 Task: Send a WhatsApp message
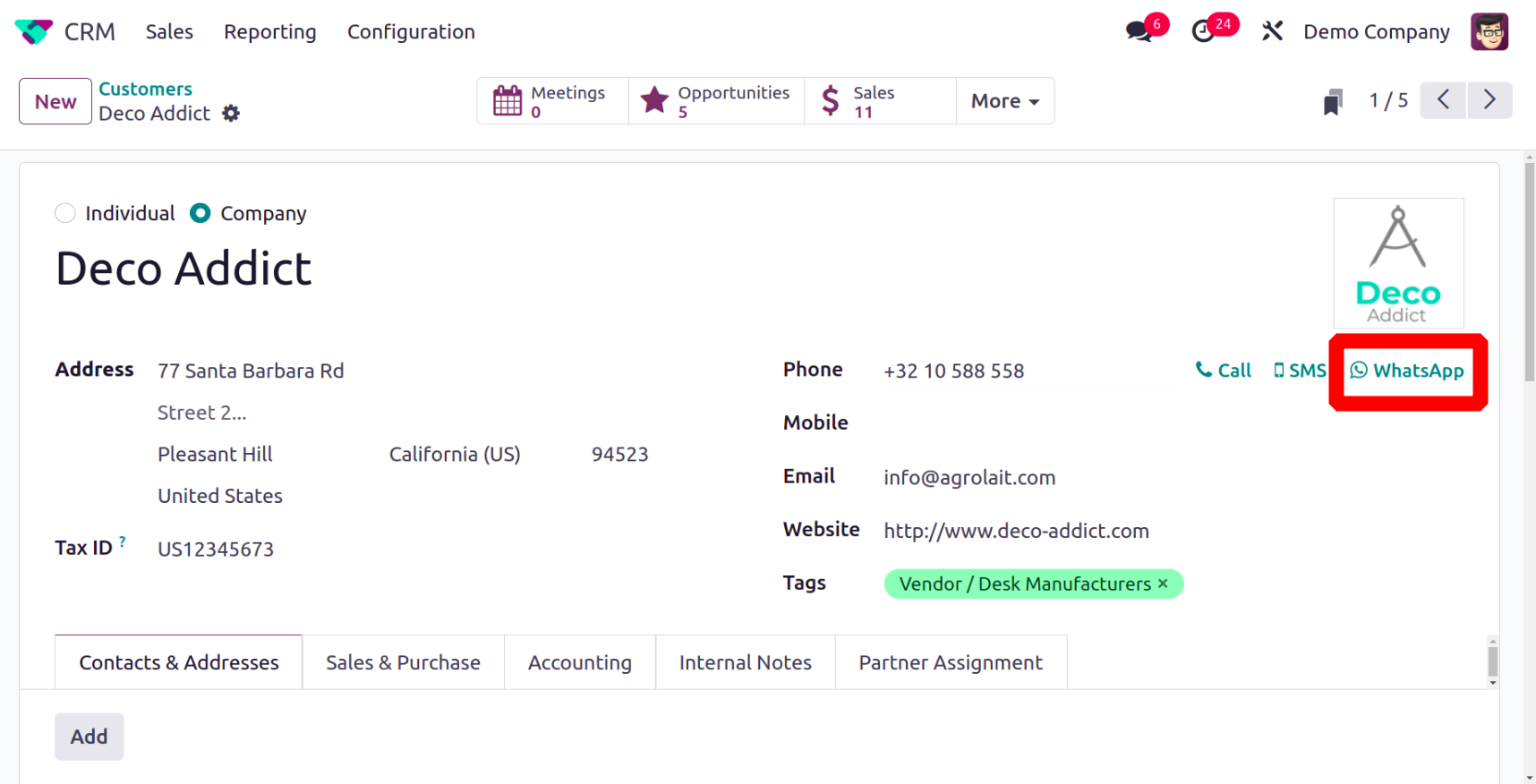(1407, 371)
